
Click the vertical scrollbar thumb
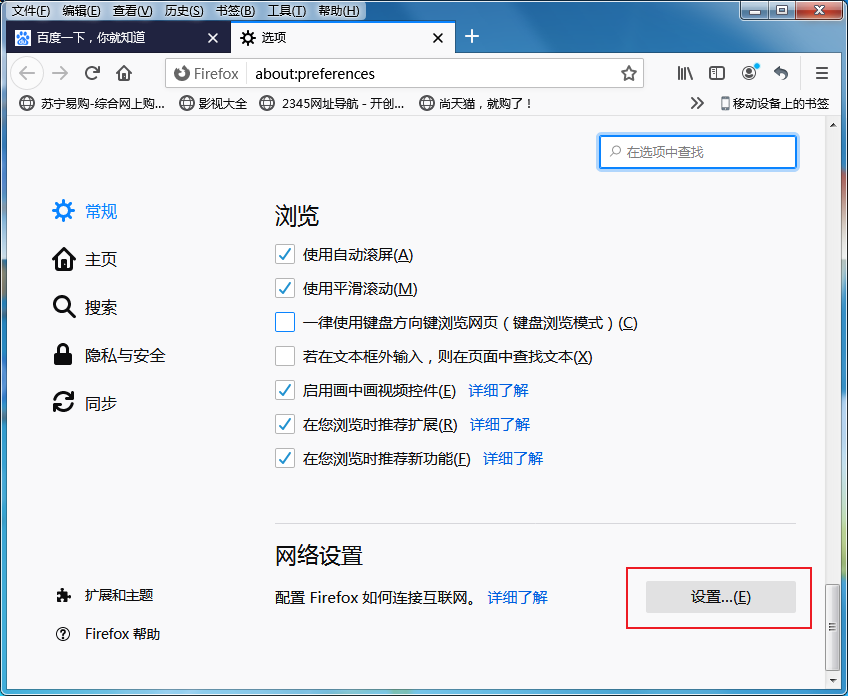(832, 627)
